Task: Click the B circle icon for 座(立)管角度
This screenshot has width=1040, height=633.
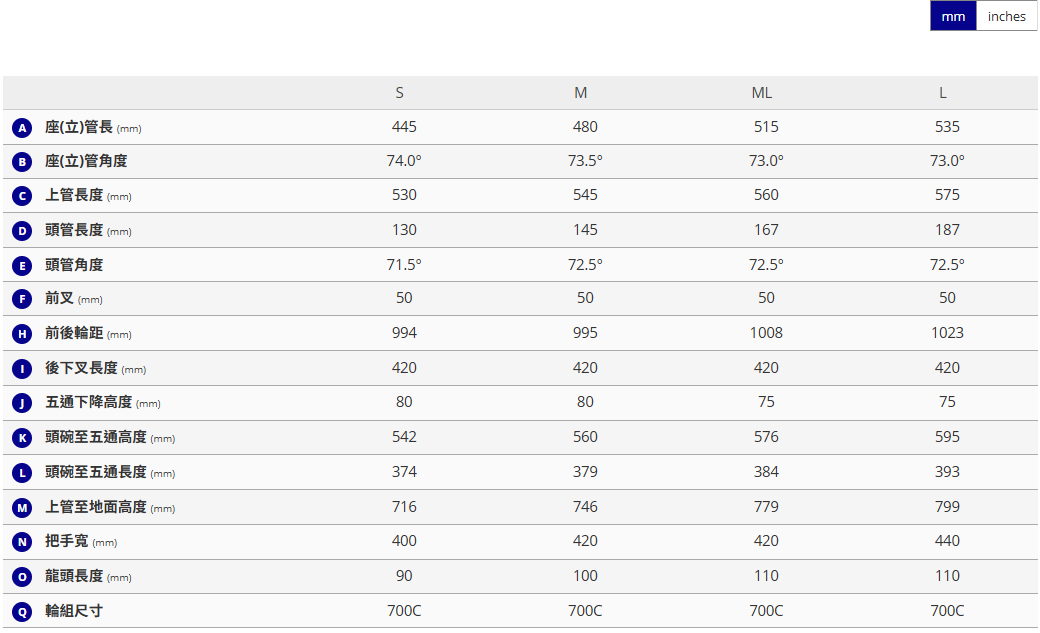Action: [x=22, y=162]
